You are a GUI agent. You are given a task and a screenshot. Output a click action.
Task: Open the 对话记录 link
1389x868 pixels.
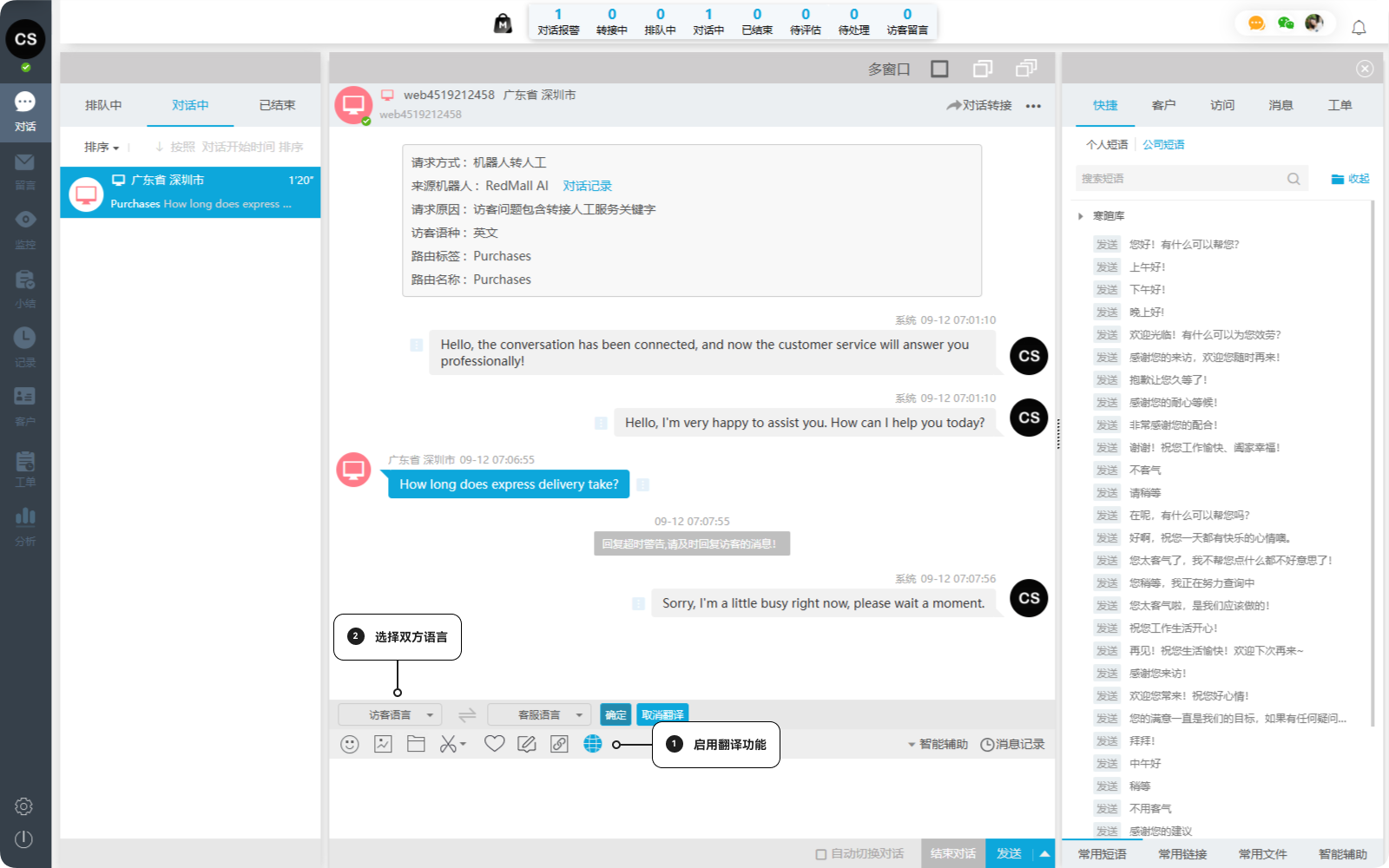(x=587, y=186)
